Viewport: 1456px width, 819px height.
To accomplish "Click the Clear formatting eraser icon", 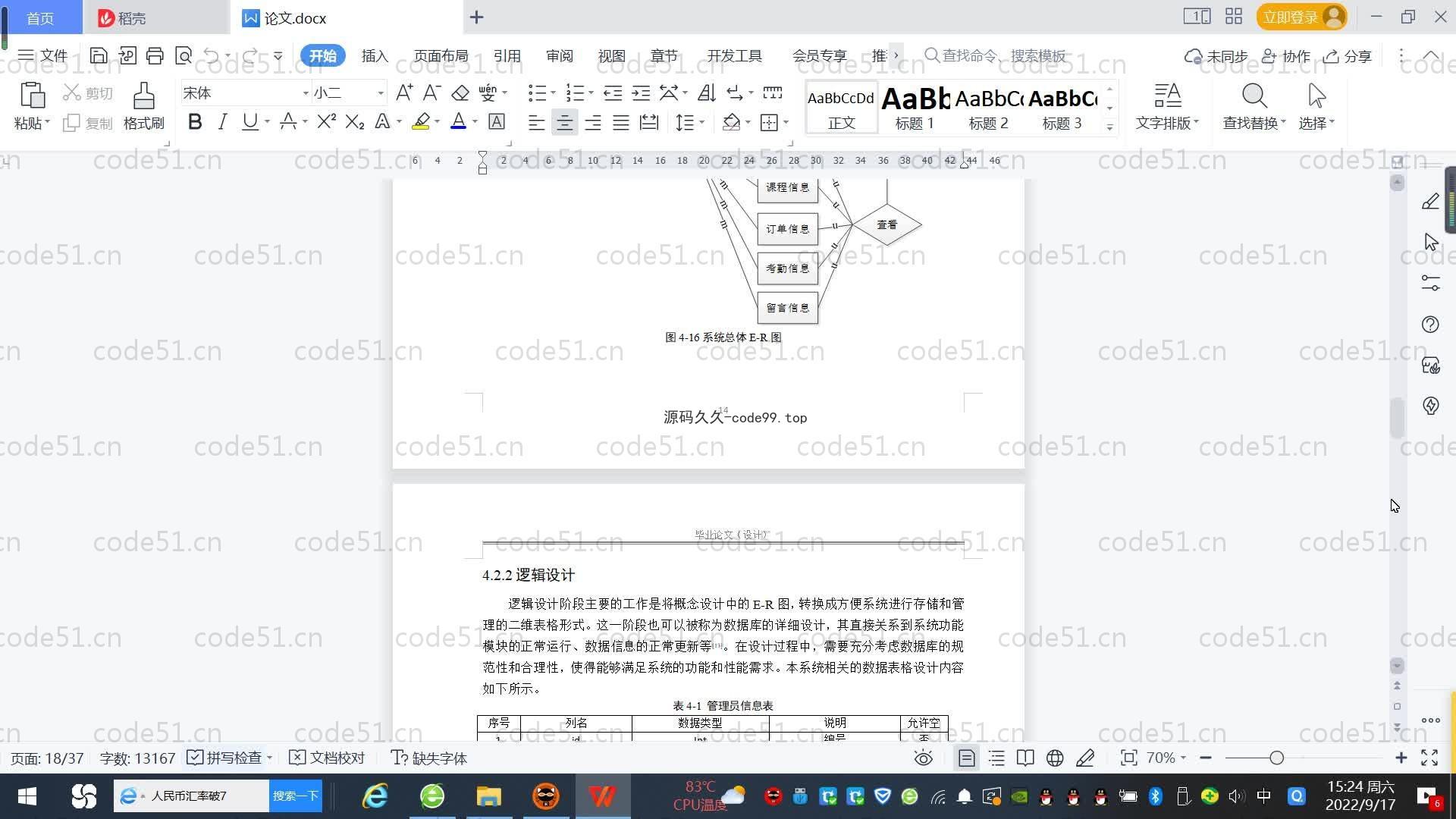I will point(460,93).
